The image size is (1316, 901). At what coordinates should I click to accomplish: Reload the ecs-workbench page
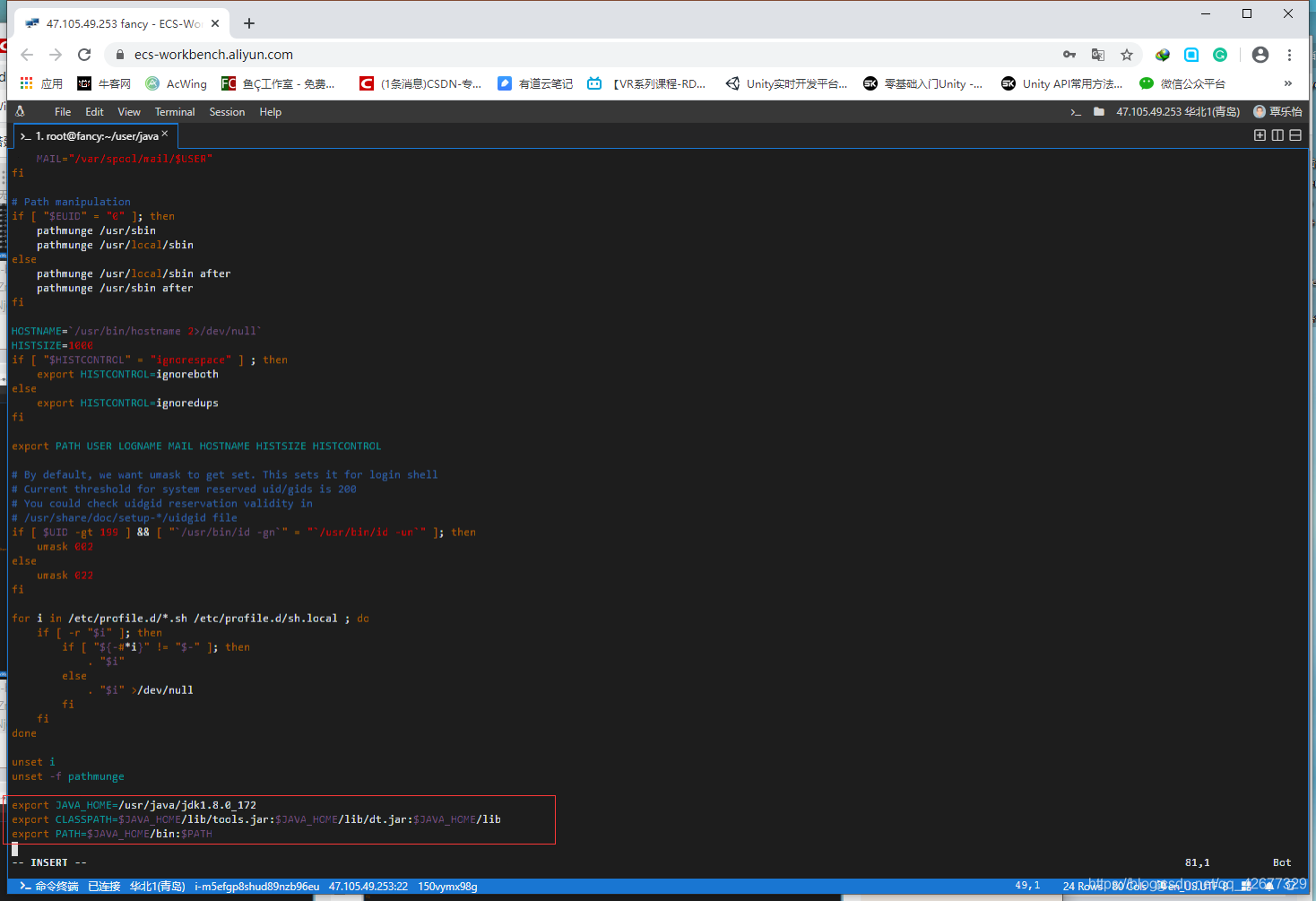(x=84, y=55)
